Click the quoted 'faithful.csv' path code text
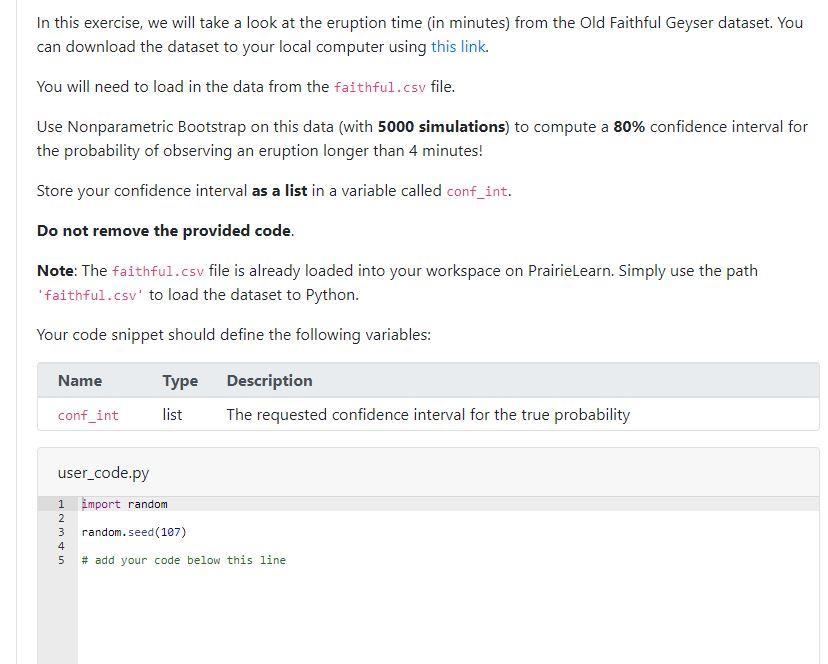The height and width of the screenshot is (664, 828). point(90,295)
